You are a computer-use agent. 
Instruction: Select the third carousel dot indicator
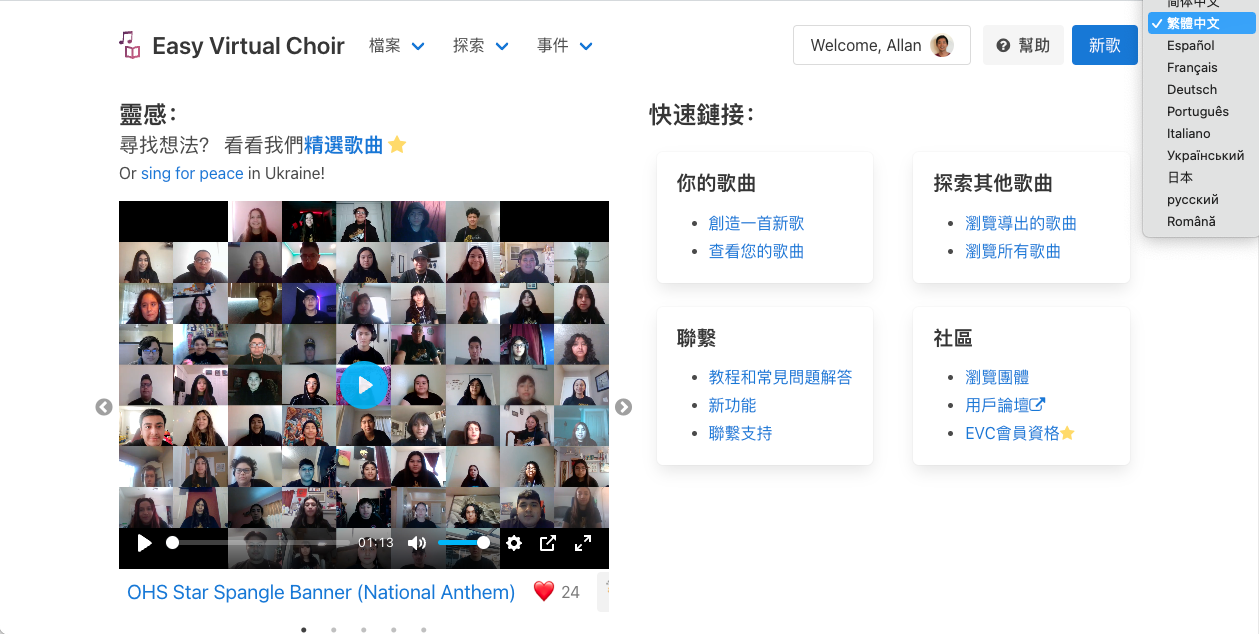coord(364,630)
